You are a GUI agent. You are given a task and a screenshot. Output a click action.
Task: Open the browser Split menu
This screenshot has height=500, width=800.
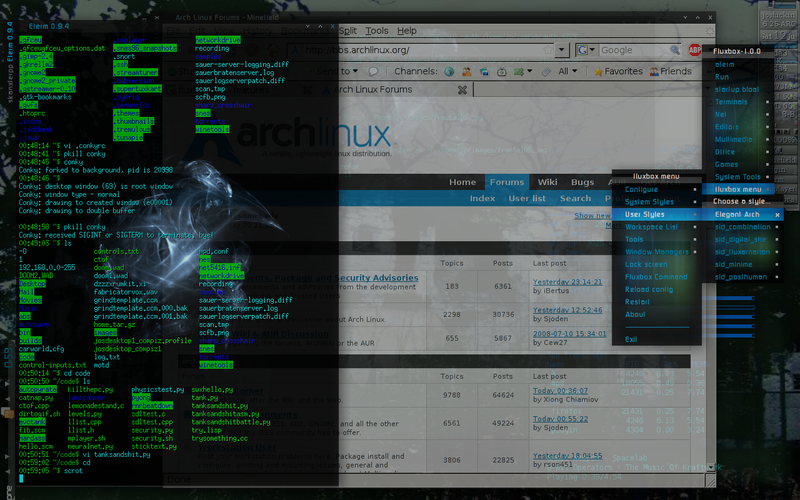tap(347, 31)
